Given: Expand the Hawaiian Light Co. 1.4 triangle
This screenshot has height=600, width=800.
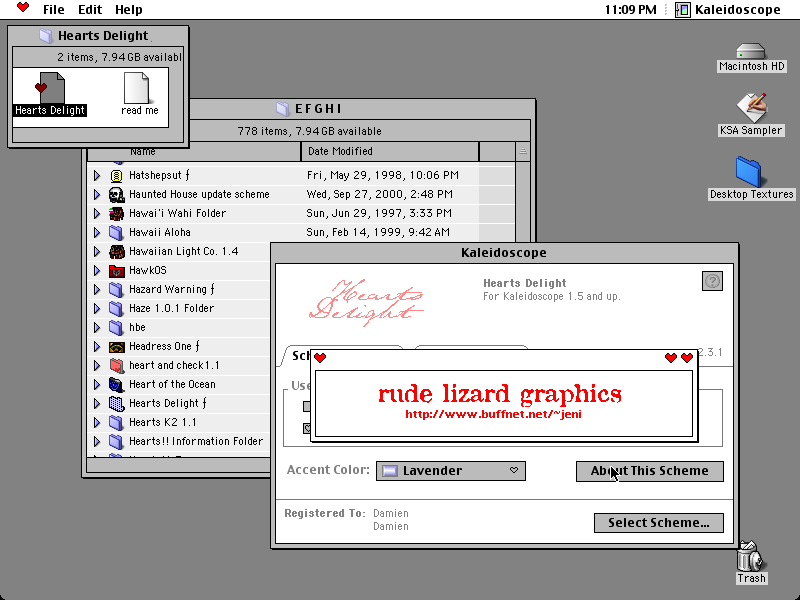Looking at the screenshot, I should tap(97, 252).
